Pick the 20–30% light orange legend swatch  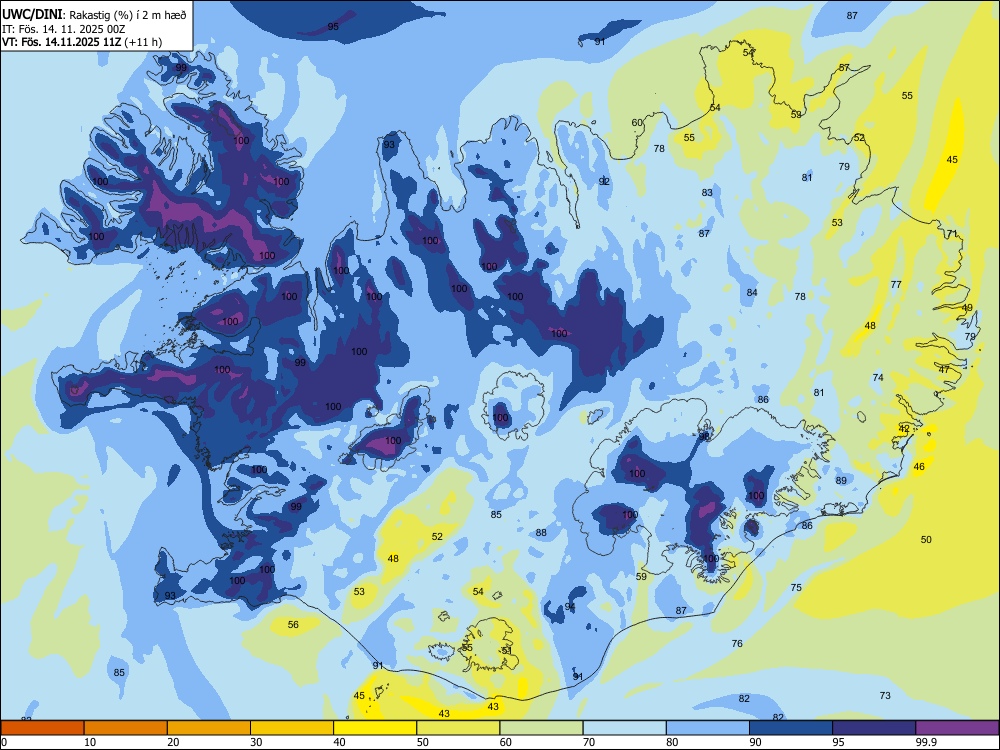[x=209, y=728]
